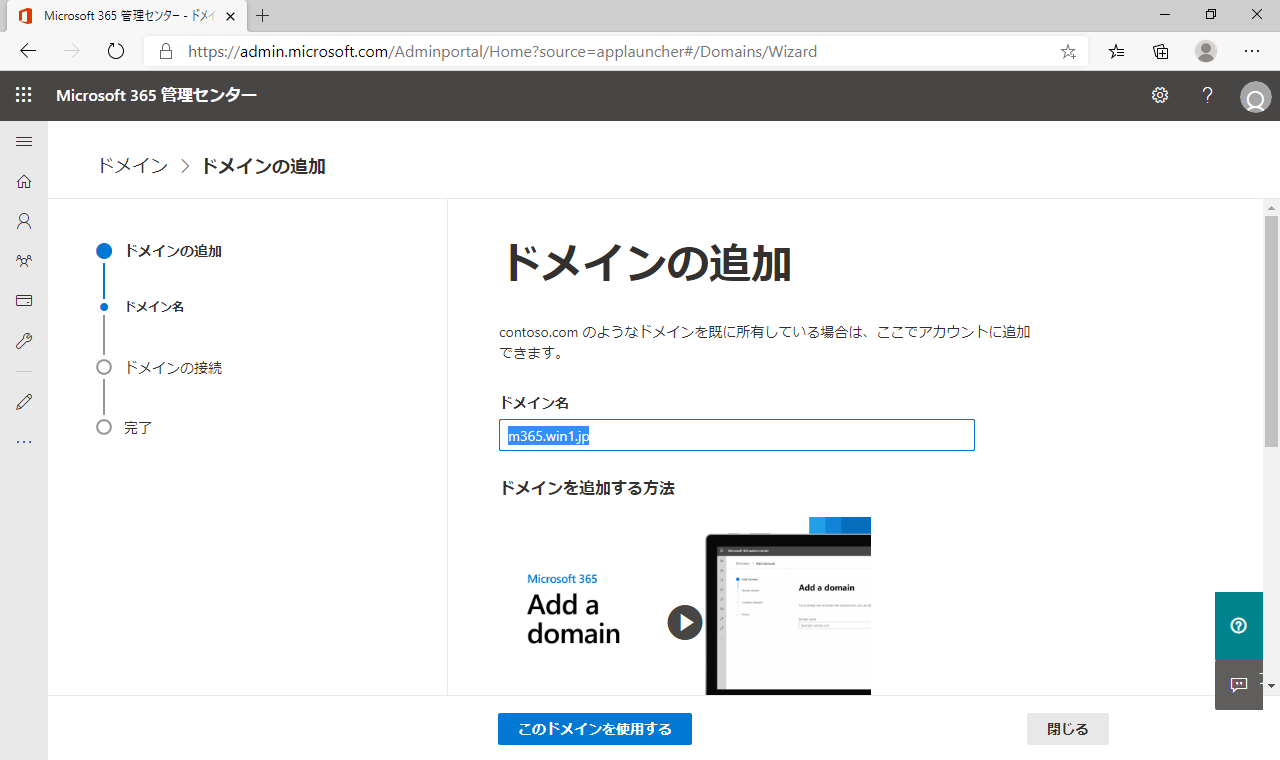Click the ドメイン breadcrumb link
Screen dimensions: 1280x760
click(132, 166)
